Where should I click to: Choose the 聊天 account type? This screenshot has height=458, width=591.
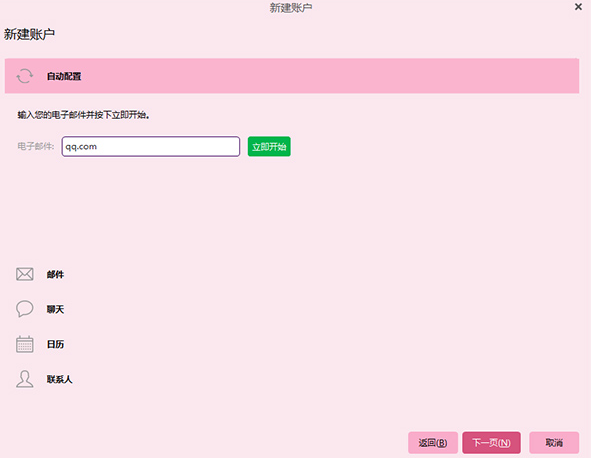55,309
